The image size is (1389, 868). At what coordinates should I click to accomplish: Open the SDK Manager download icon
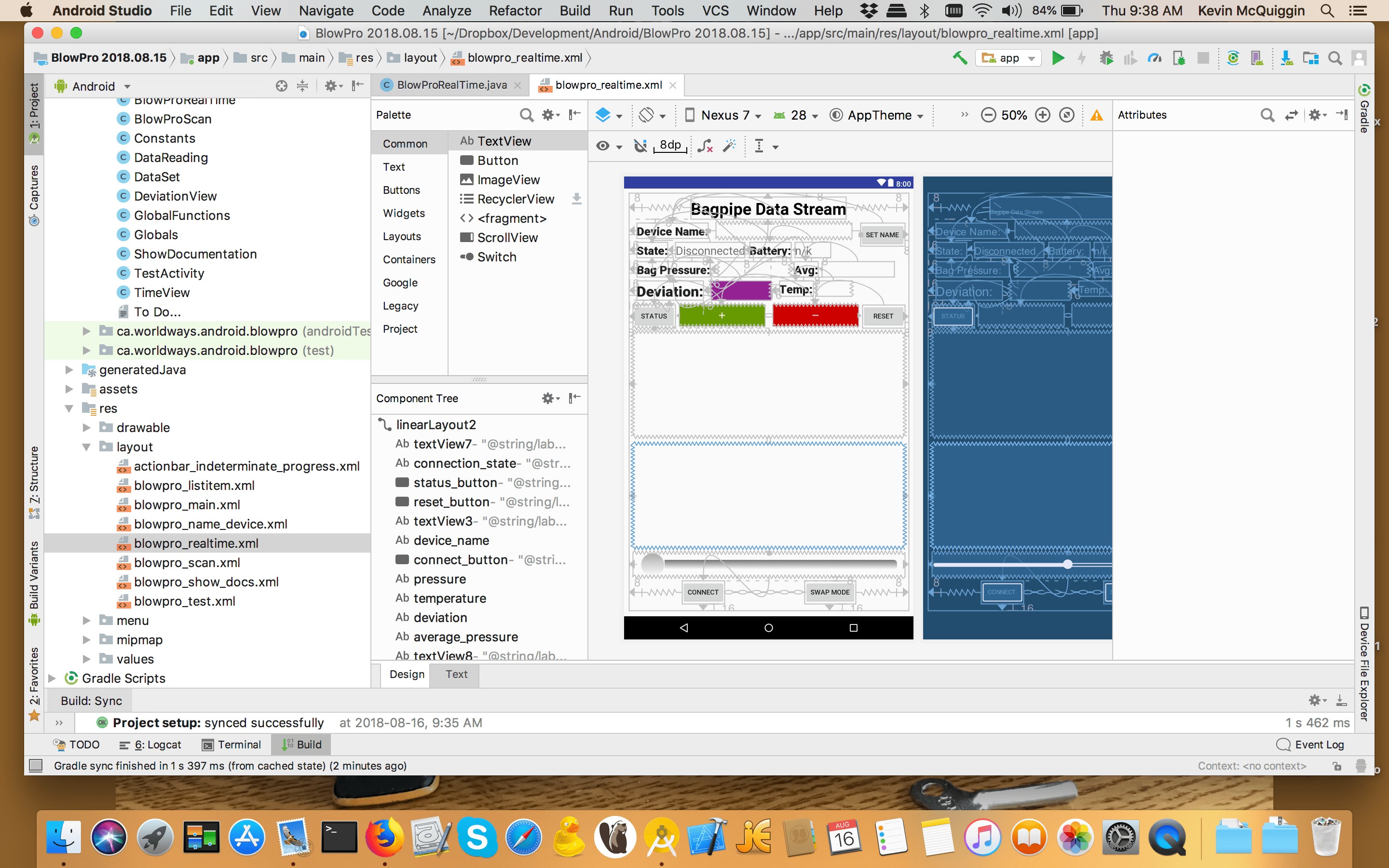tap(1287, 57)
